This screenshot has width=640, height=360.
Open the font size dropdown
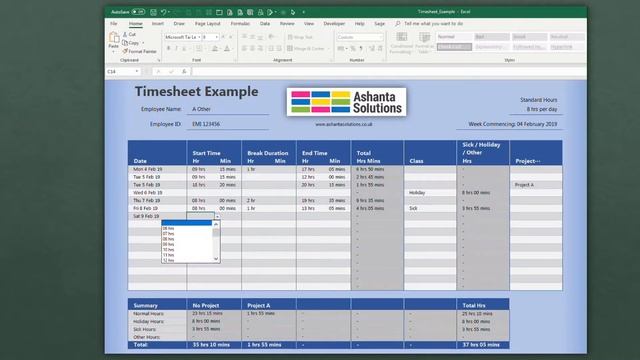coord(216,37)
